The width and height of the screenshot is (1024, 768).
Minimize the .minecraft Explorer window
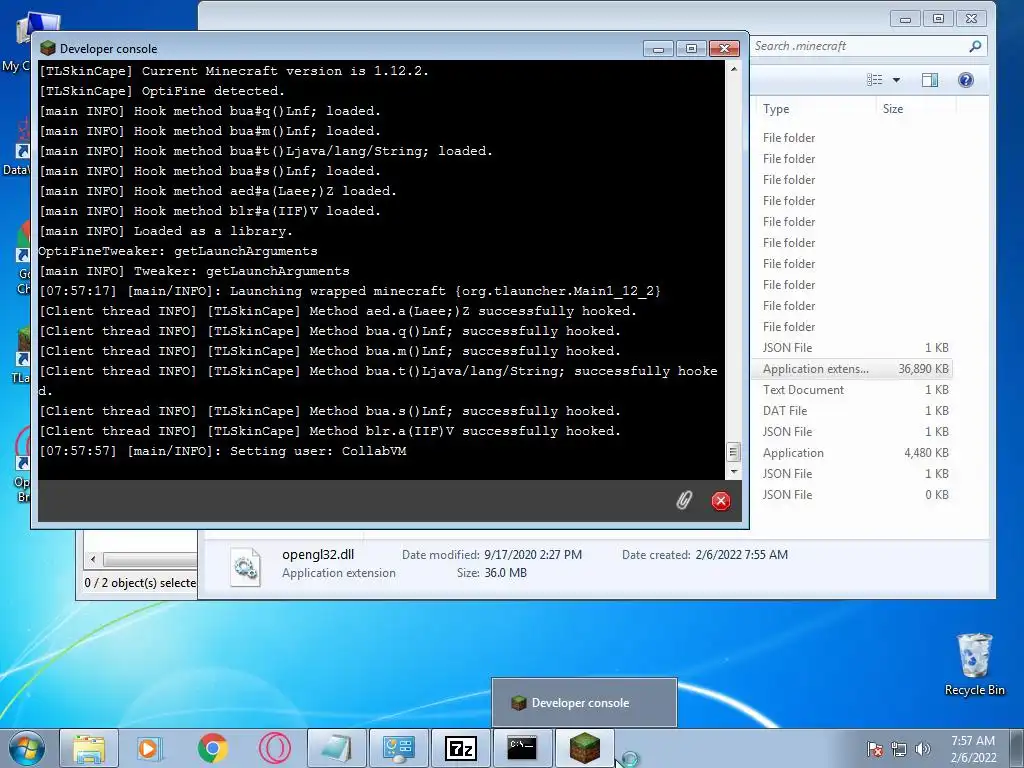905,19
